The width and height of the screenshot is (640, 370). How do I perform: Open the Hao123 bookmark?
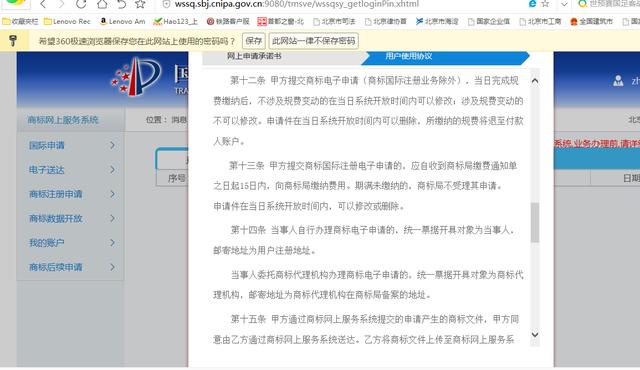coord(176,21)
